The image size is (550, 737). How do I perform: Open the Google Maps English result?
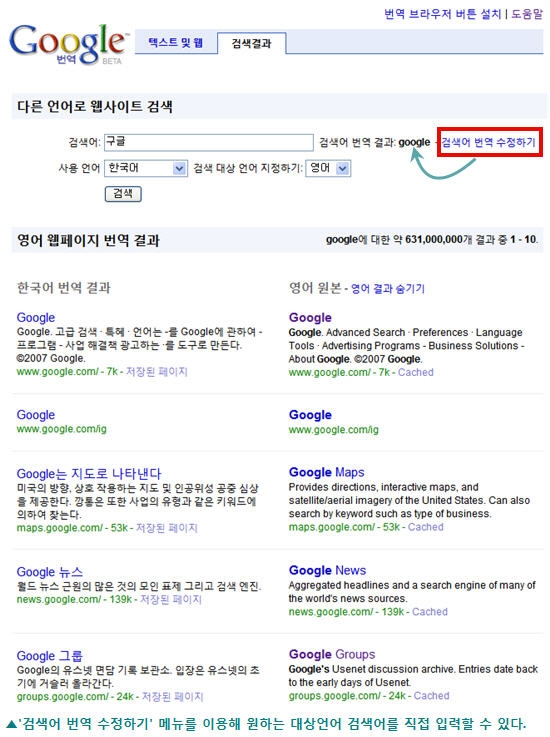coord(327,472)
